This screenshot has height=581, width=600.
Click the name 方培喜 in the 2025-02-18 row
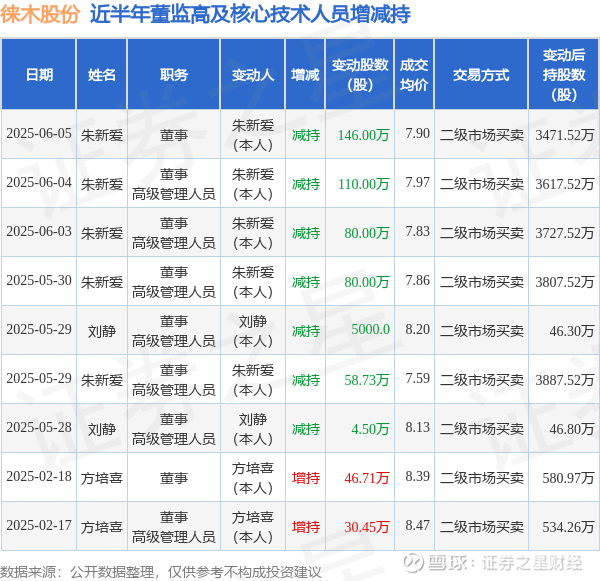[x=102, y=478]
